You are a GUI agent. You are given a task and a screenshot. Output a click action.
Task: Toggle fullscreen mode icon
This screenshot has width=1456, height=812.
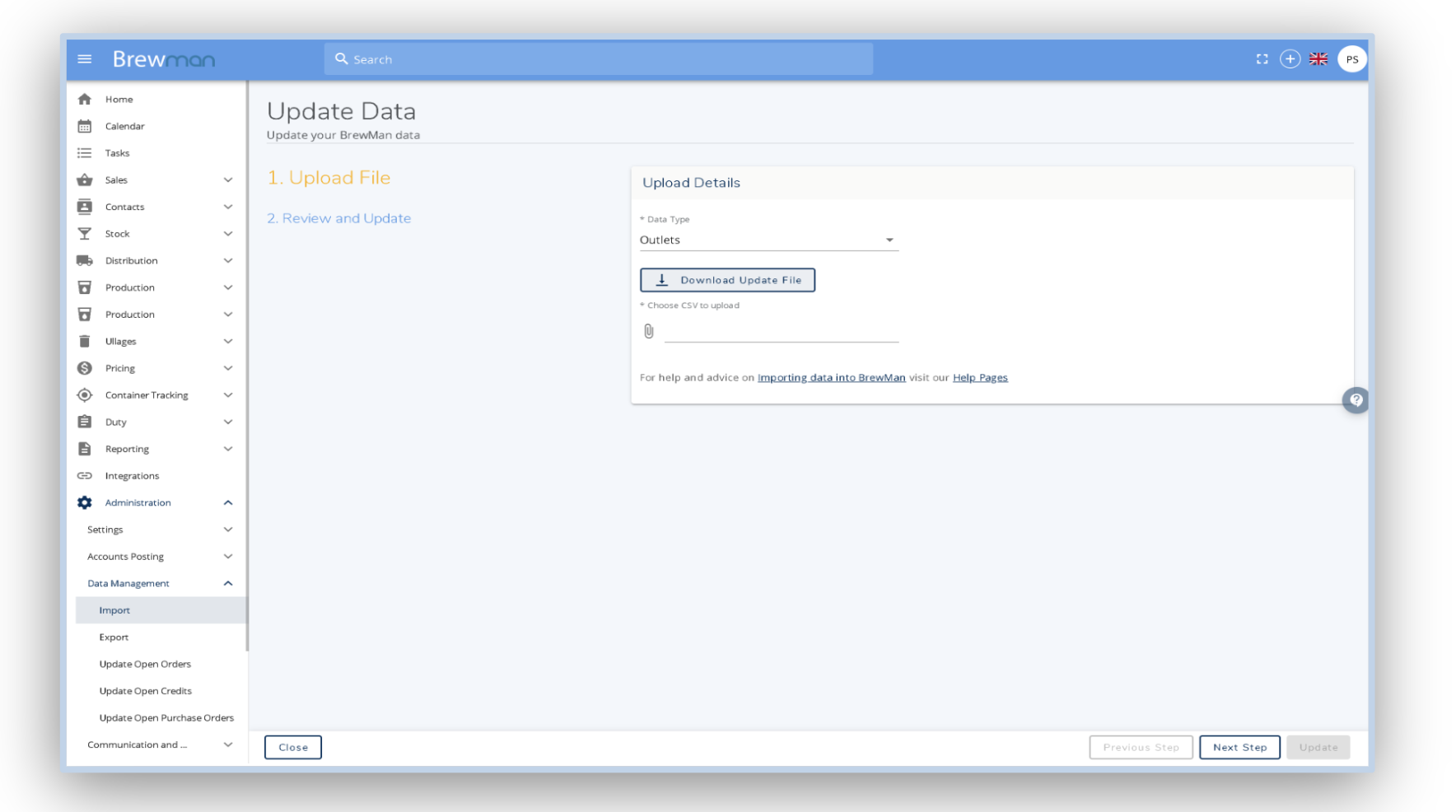pos(1262,59)
